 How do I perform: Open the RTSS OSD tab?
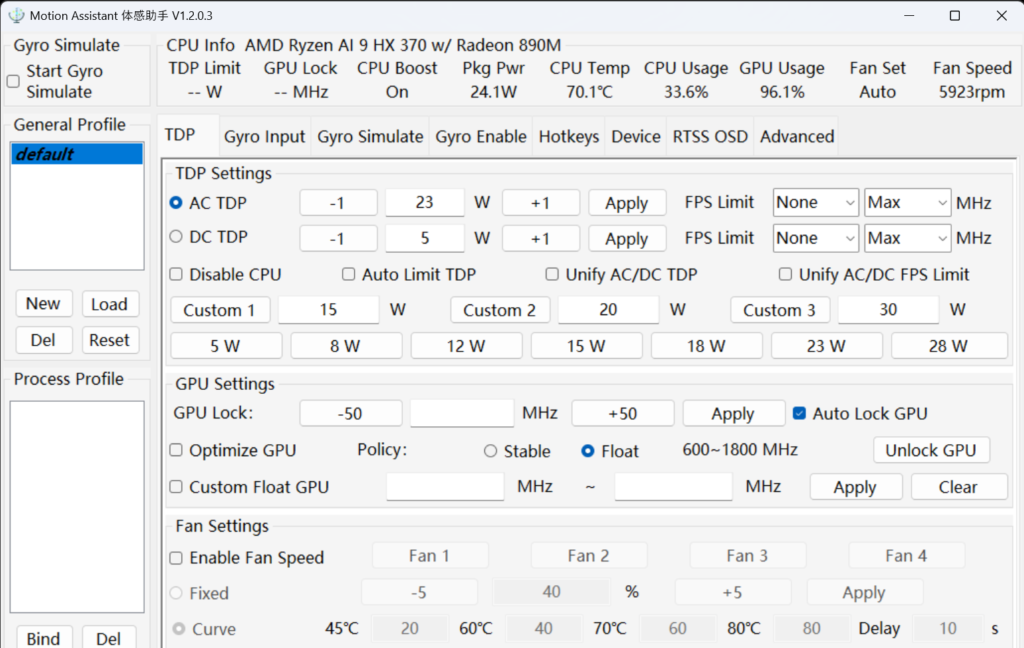[x=710, y=137]
